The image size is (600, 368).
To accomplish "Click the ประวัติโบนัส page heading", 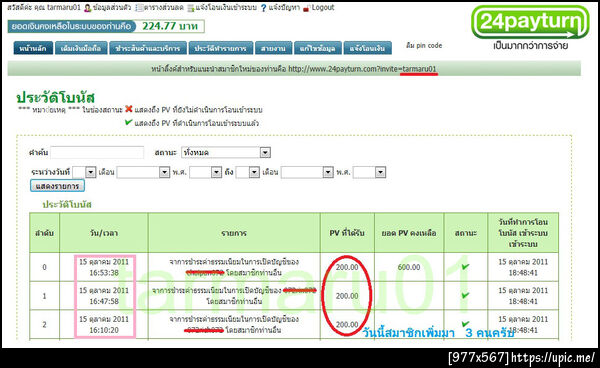I will (55, 98).
